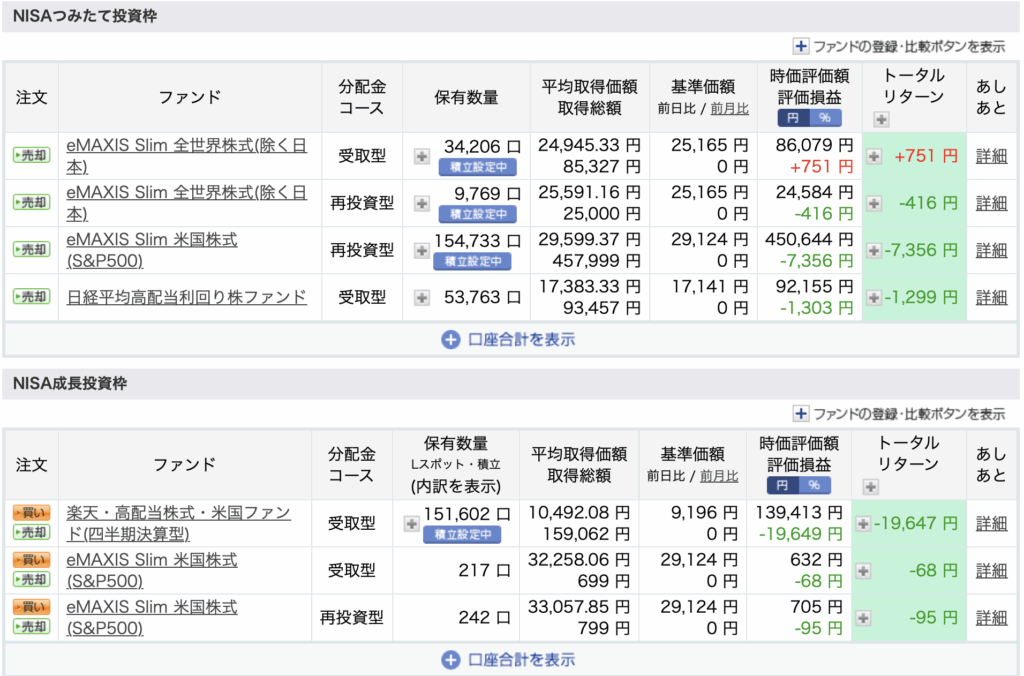The image size is (1024, 676).
Task: Switch to % display in つみたて投資枠 header
Action: tap(825, 118)
